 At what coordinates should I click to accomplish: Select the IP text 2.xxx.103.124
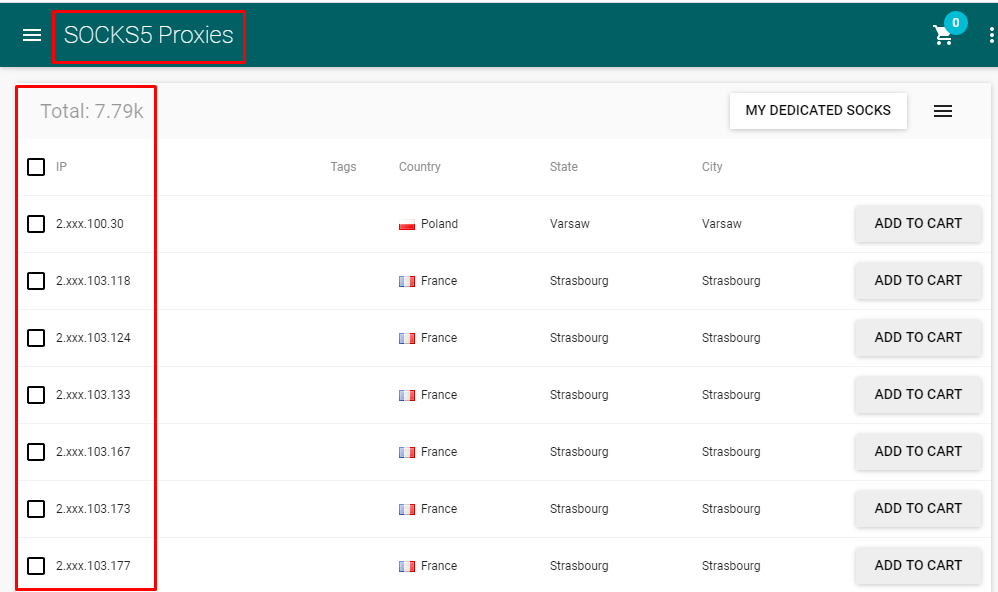(93, 338)
